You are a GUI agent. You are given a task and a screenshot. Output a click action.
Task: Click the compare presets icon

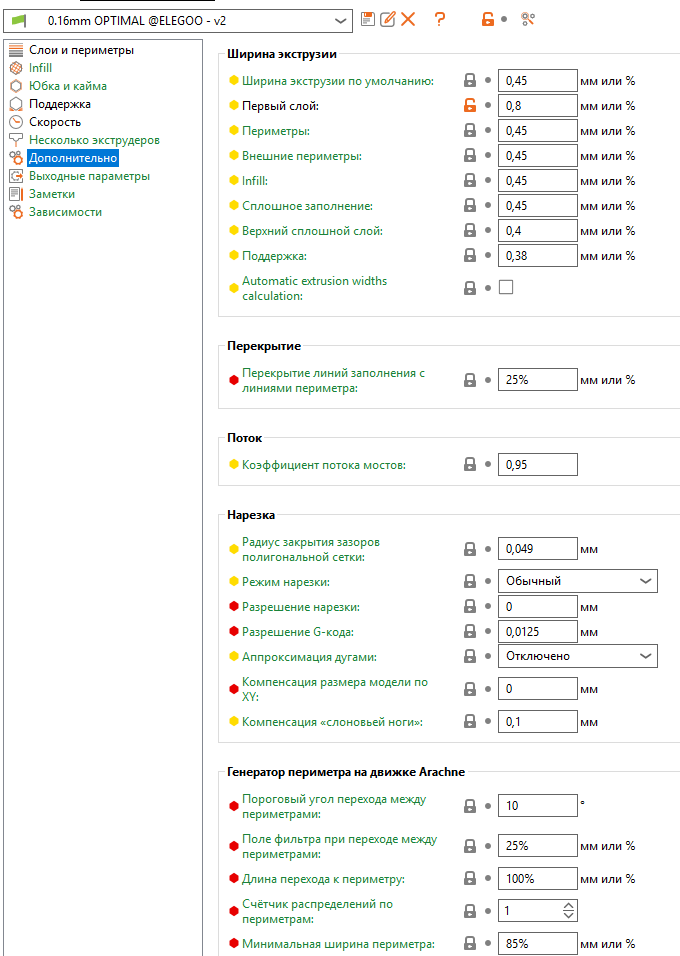(528, 19)
